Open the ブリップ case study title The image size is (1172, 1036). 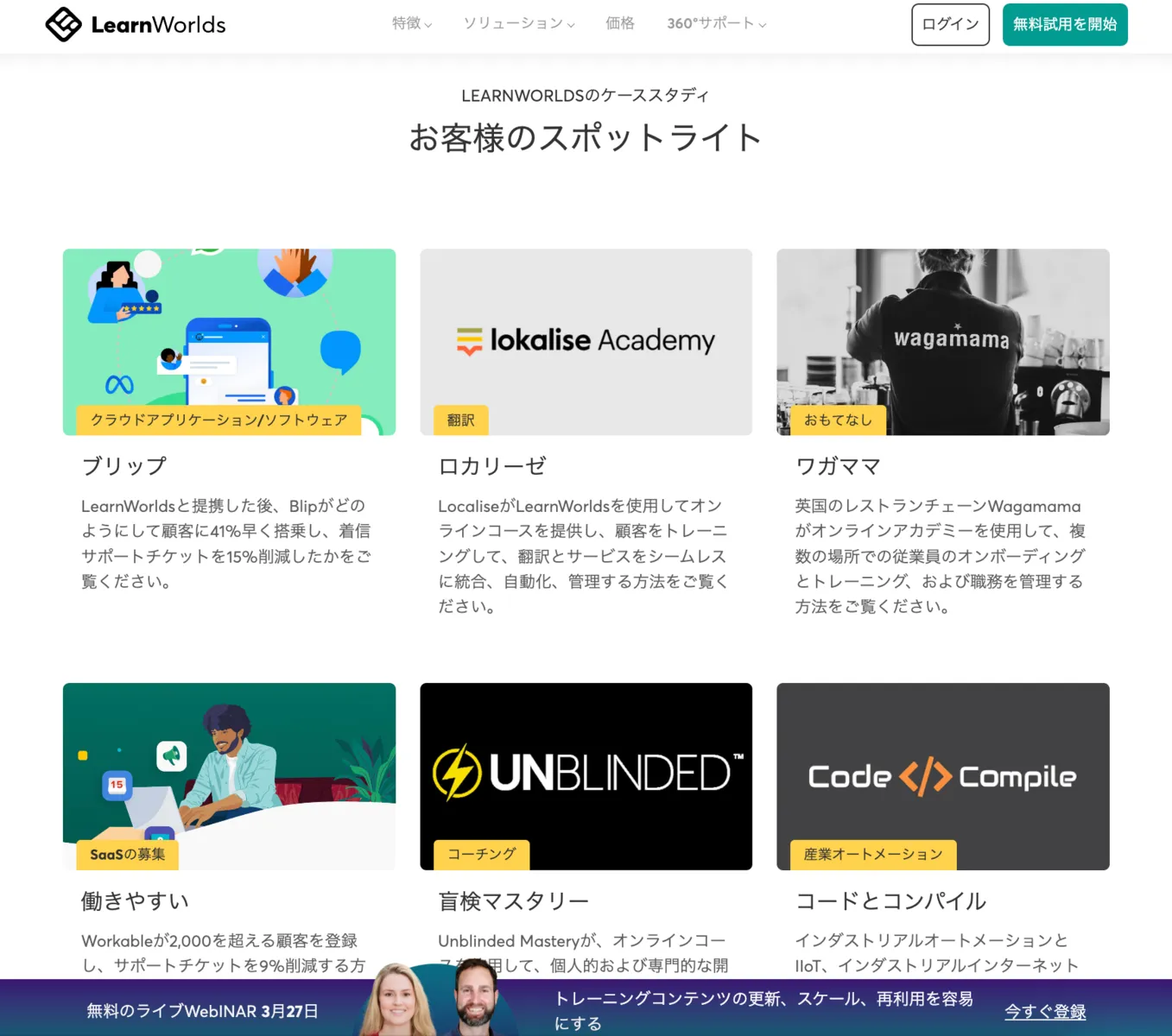coord(124,466)
